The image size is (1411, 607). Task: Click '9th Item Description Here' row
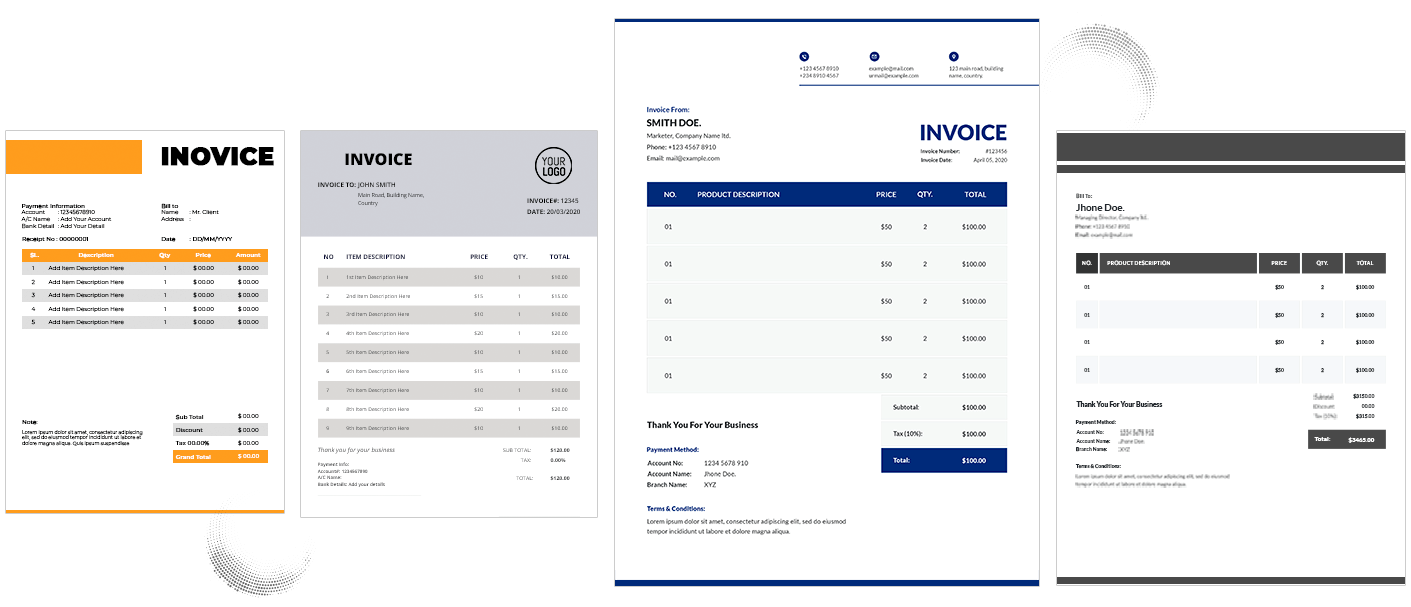[449, 427]
